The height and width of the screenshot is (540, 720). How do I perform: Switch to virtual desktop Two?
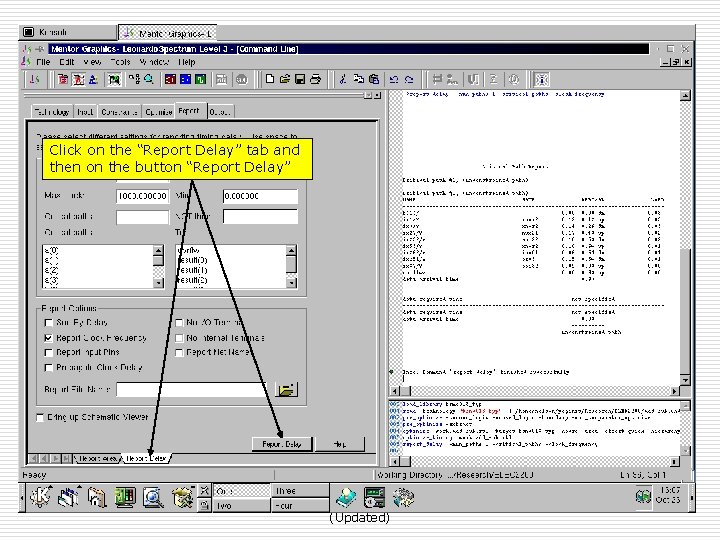(242, 506)
